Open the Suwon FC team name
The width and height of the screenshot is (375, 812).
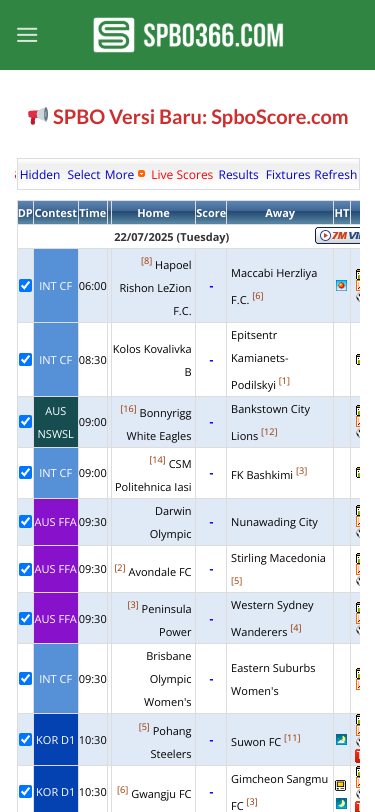(256, 742)
